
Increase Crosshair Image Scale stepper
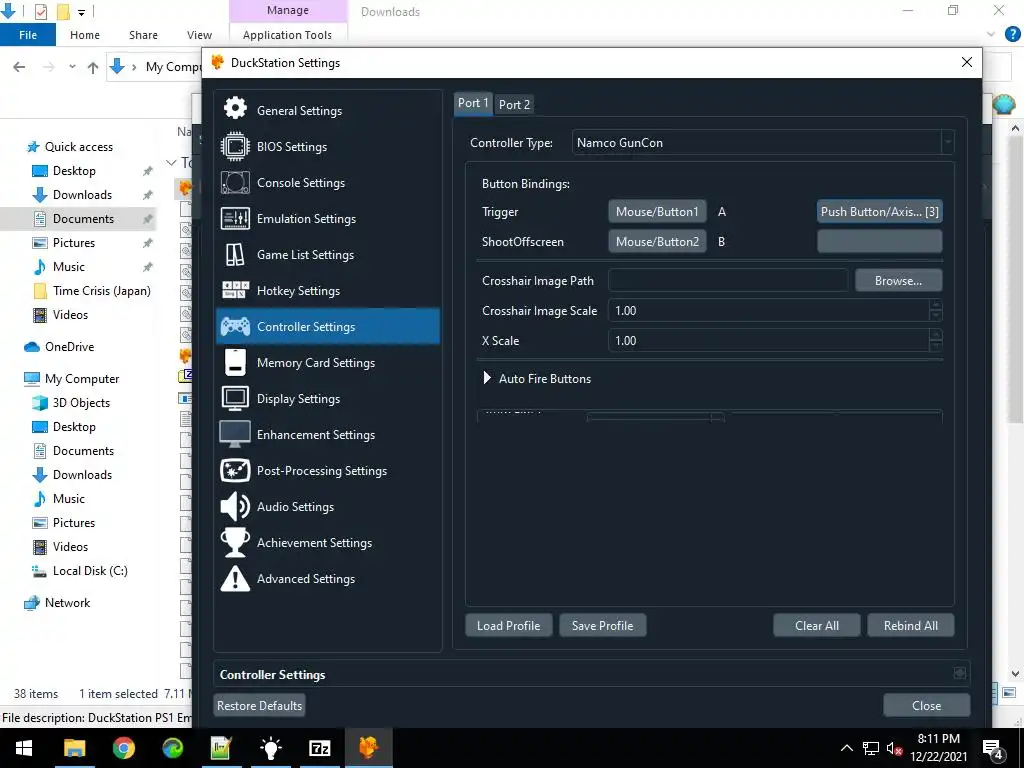(936, 304)
